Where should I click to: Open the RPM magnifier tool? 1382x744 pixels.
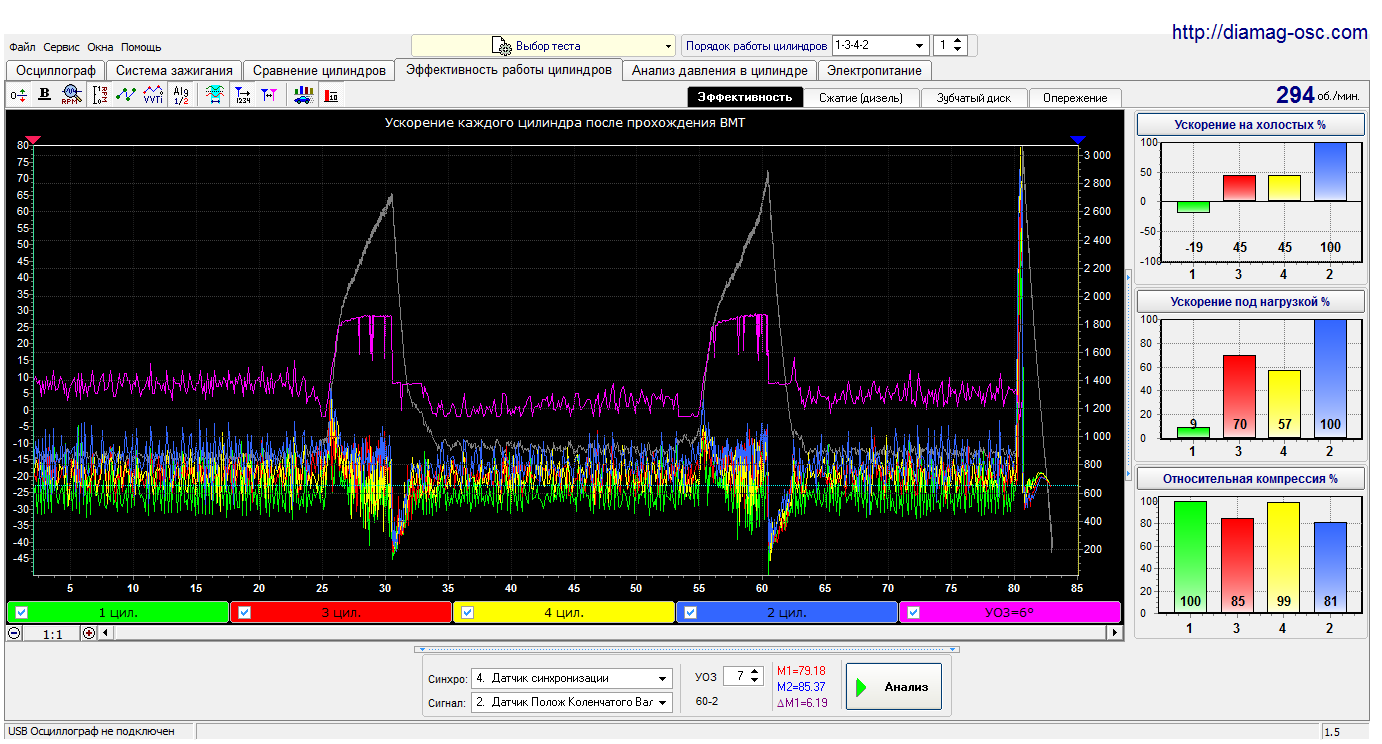70,95
